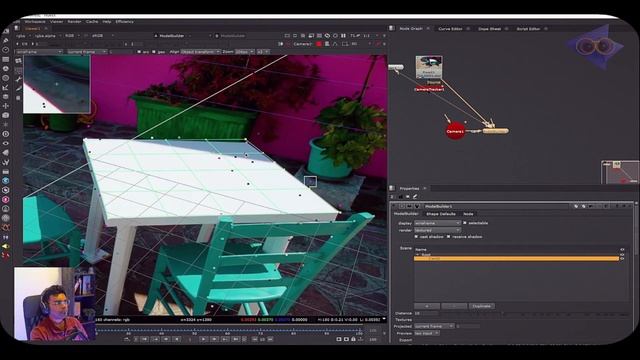The height and width of the screenshot is (360, 640).
Task: Open the rgba.alpha channel dropdown
Action: [x=47, y=36]
